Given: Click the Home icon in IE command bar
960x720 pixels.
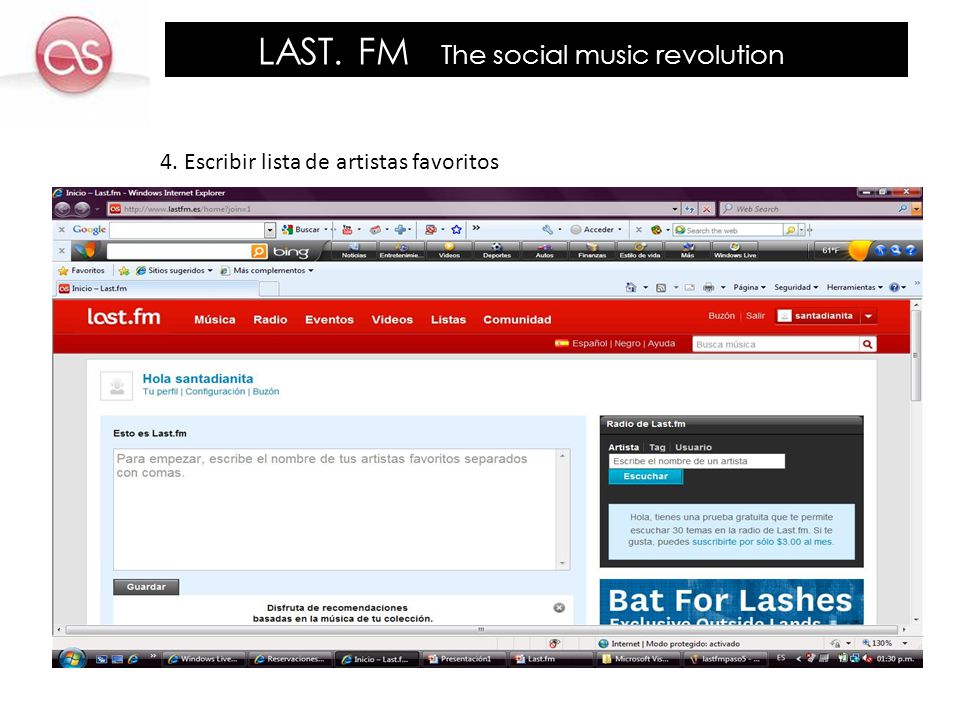Looking at the screenshot, I should point(631,287).
